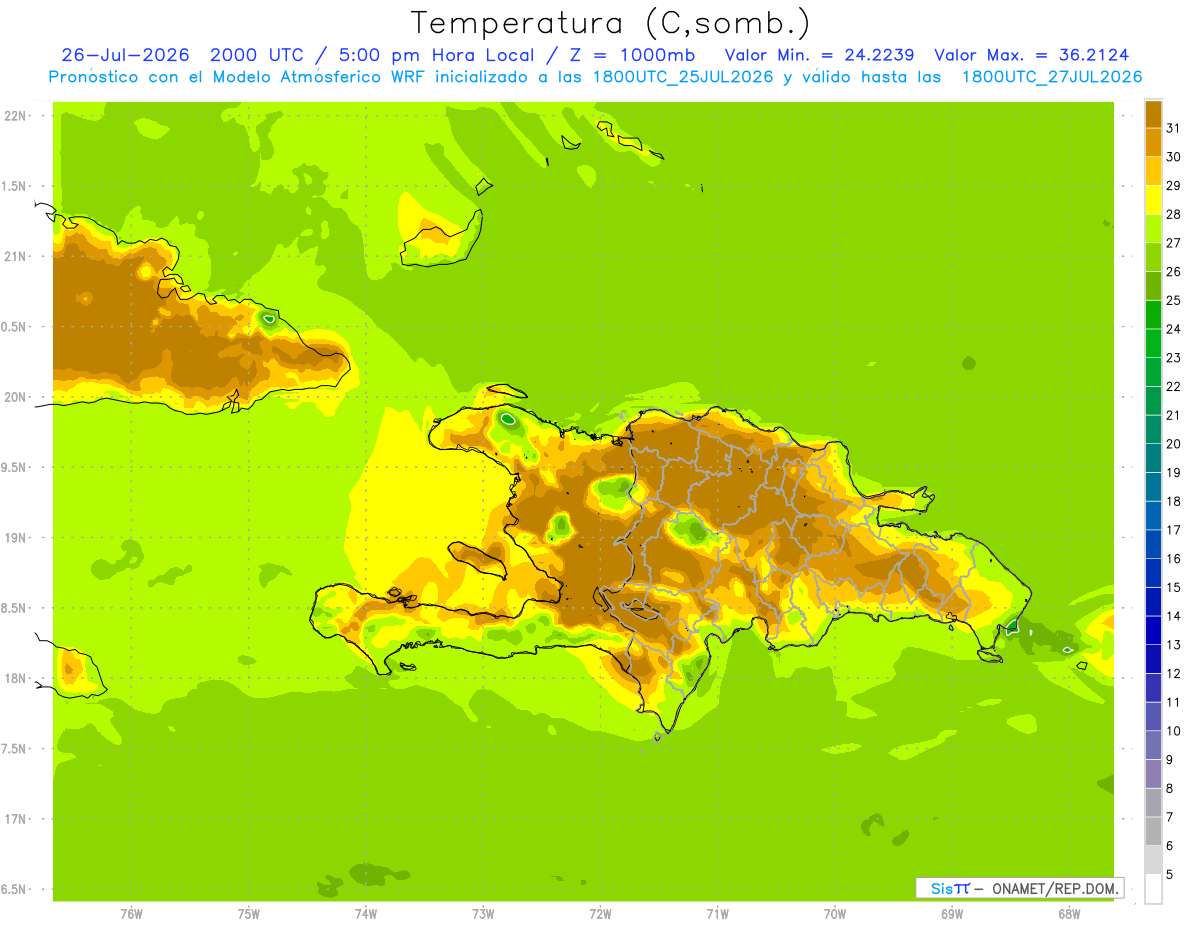Click the "70W" longitude axis label
1200x927 pixels.
[835, 914]
